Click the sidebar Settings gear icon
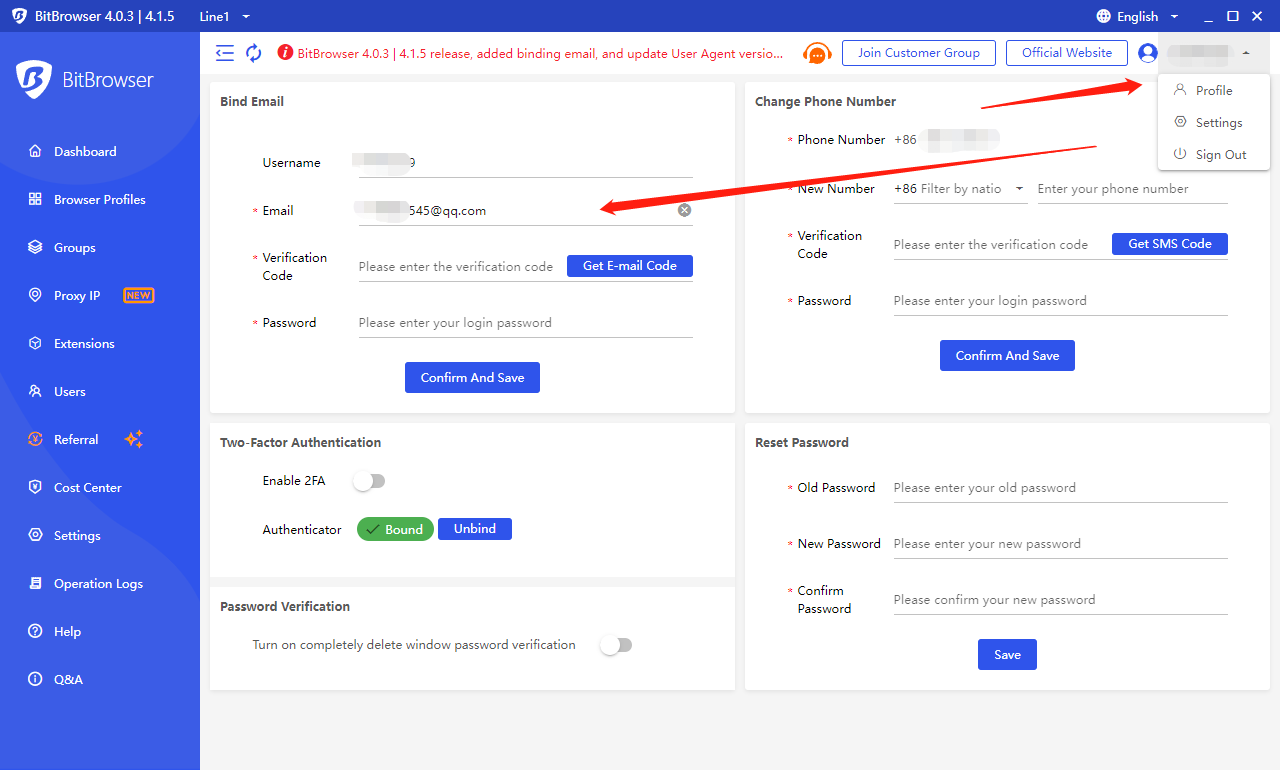Viewport: 1280px width, 770px height. pyautogui.click(x=35, y=536)
